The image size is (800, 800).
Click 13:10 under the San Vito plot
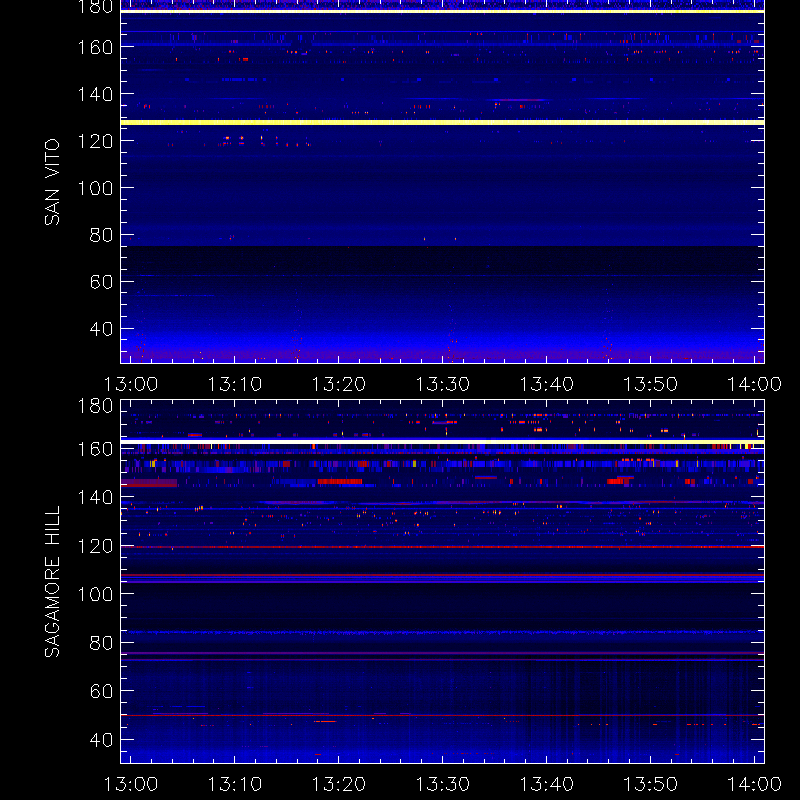[235, 384]
